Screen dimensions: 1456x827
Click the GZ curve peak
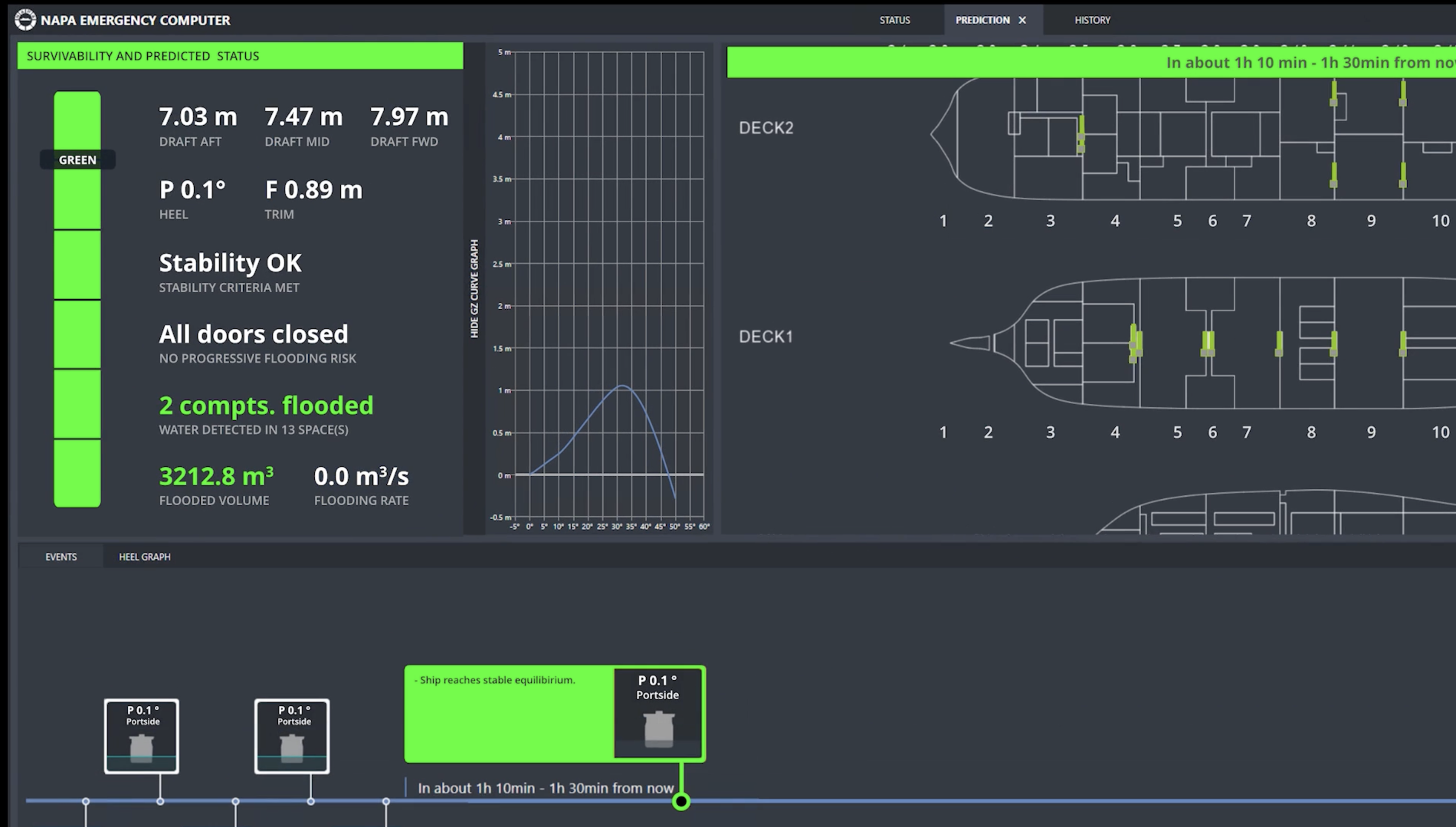[x=623, y=386]
